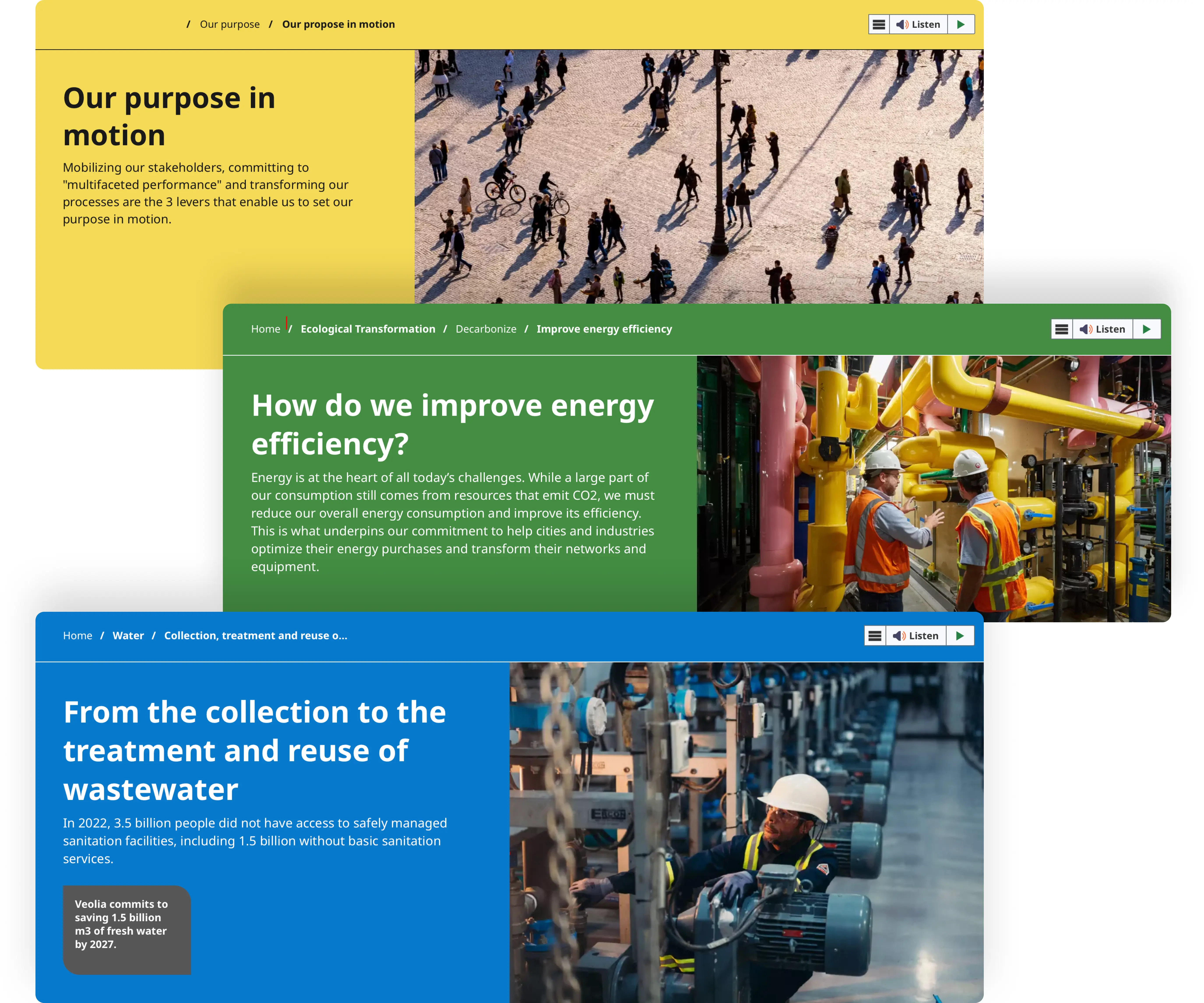Select the 'Collection, treatment and reuse o…' breadcrumb

(256, 636)
